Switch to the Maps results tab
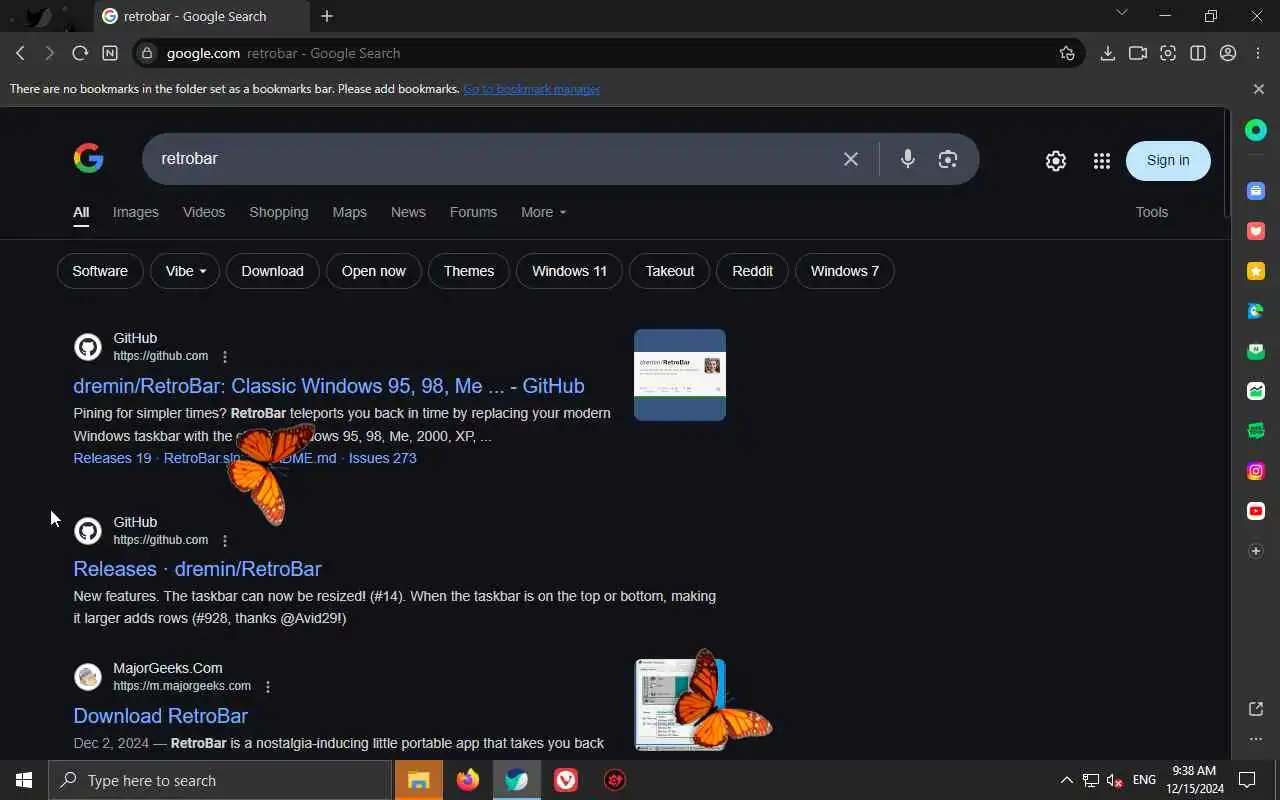This screenshot has height=800, width=1280. (x=350, y=212)
